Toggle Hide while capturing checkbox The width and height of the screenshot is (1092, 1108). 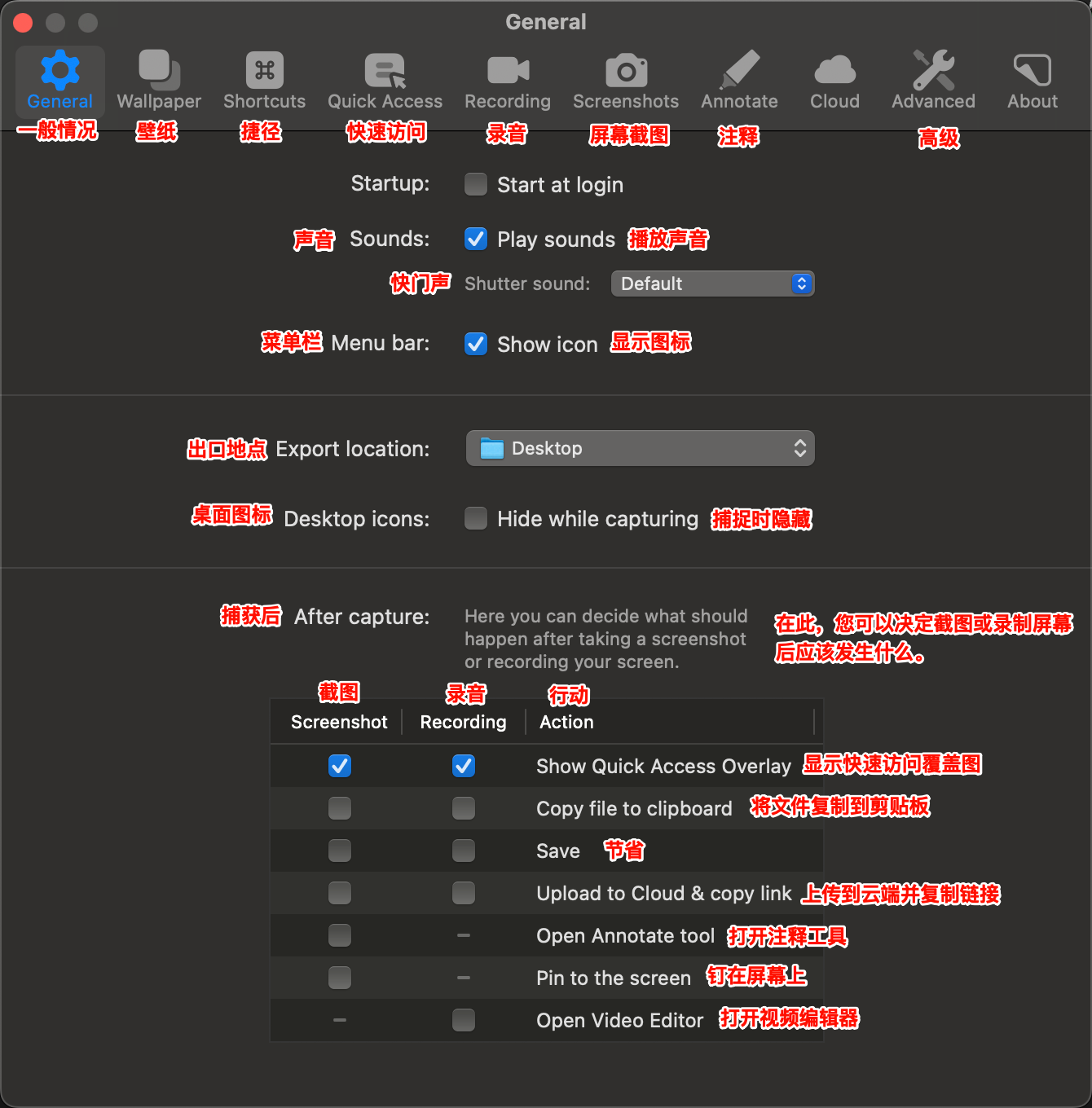click(476, 518)
